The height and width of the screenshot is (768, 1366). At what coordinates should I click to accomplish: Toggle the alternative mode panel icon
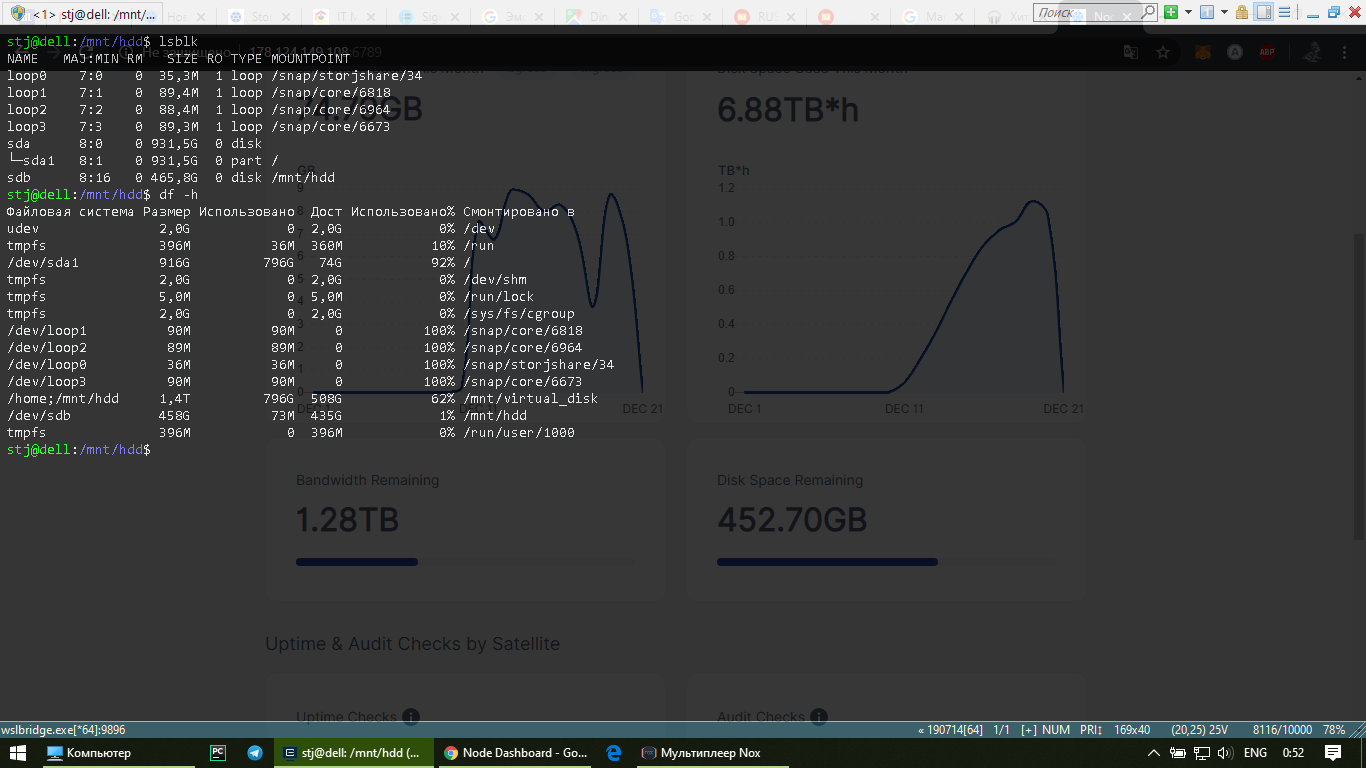[x=1264, y=12]
